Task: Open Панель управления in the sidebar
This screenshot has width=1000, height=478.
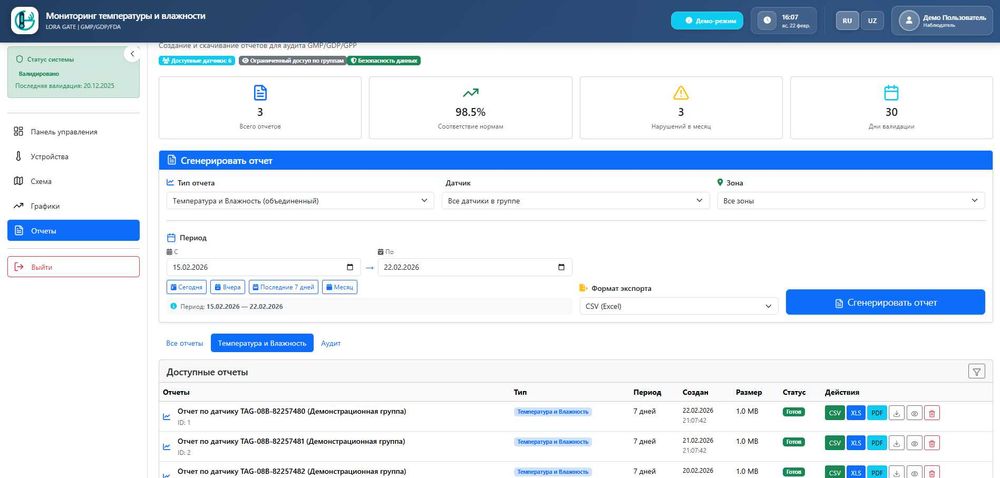Action: pos(73,132)
